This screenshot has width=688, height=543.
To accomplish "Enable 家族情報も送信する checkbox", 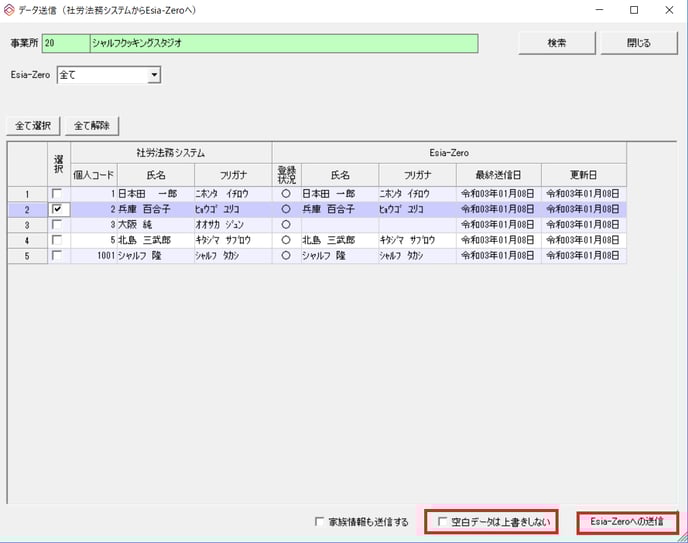I will click(x=319, y=522).
